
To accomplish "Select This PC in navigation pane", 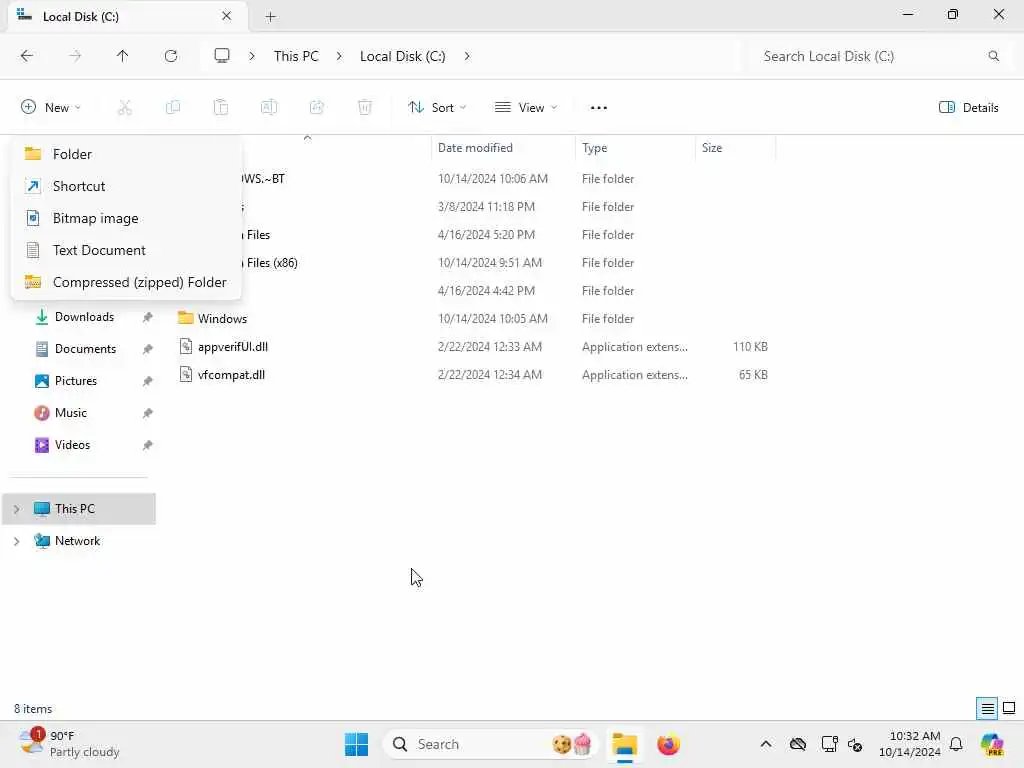I will click(x=79, y=509).
